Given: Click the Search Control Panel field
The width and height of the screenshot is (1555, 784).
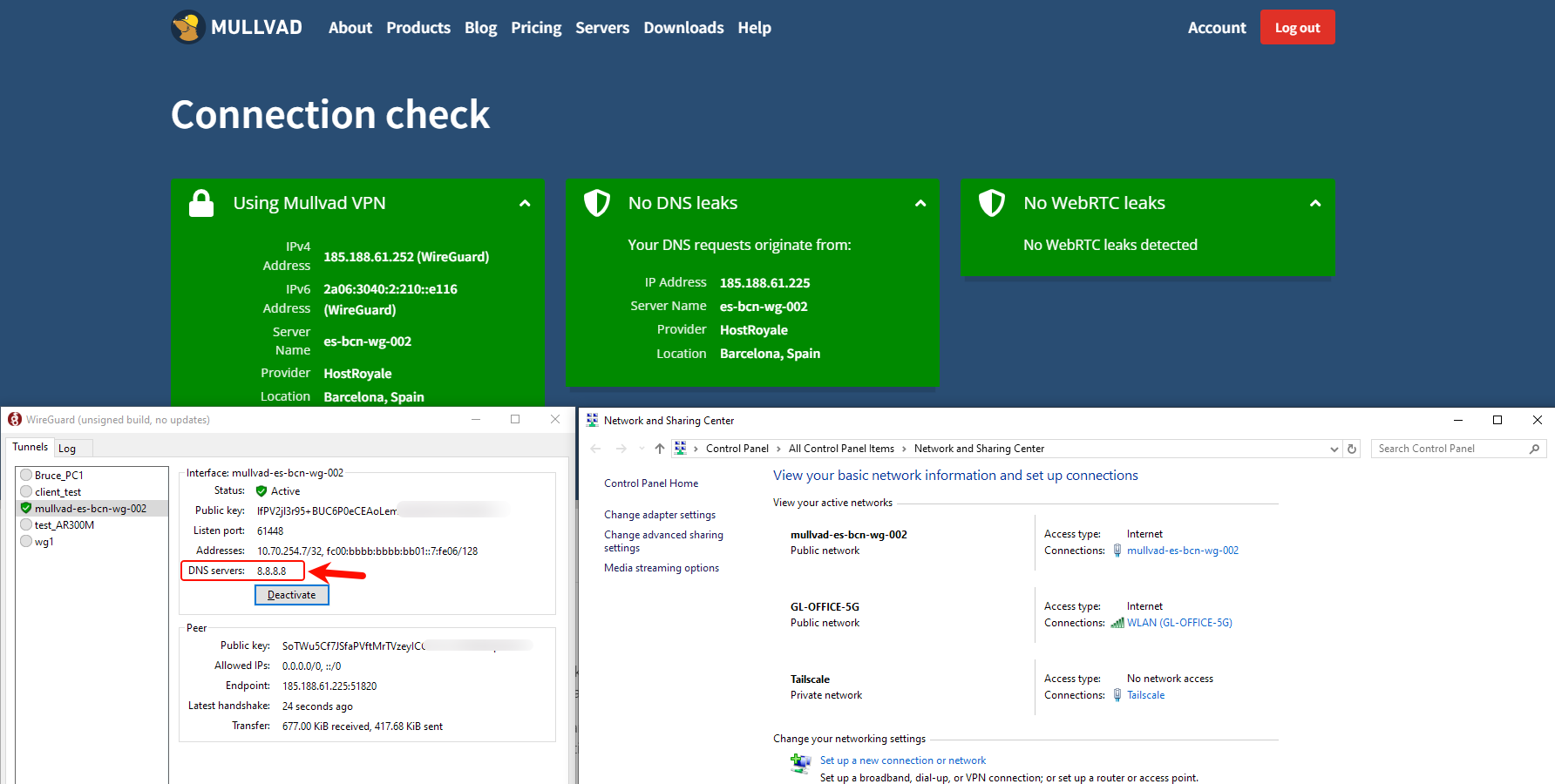Looking at the screenshot, I should click(1450, 449).
